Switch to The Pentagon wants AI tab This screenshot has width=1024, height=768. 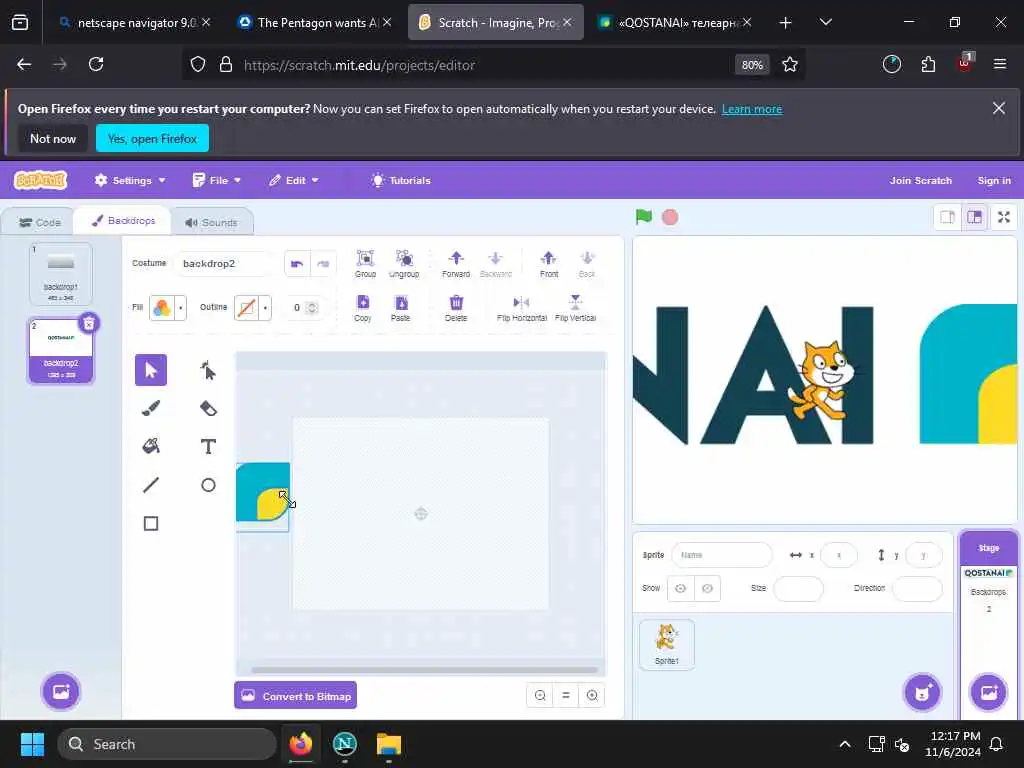(314, 22)
